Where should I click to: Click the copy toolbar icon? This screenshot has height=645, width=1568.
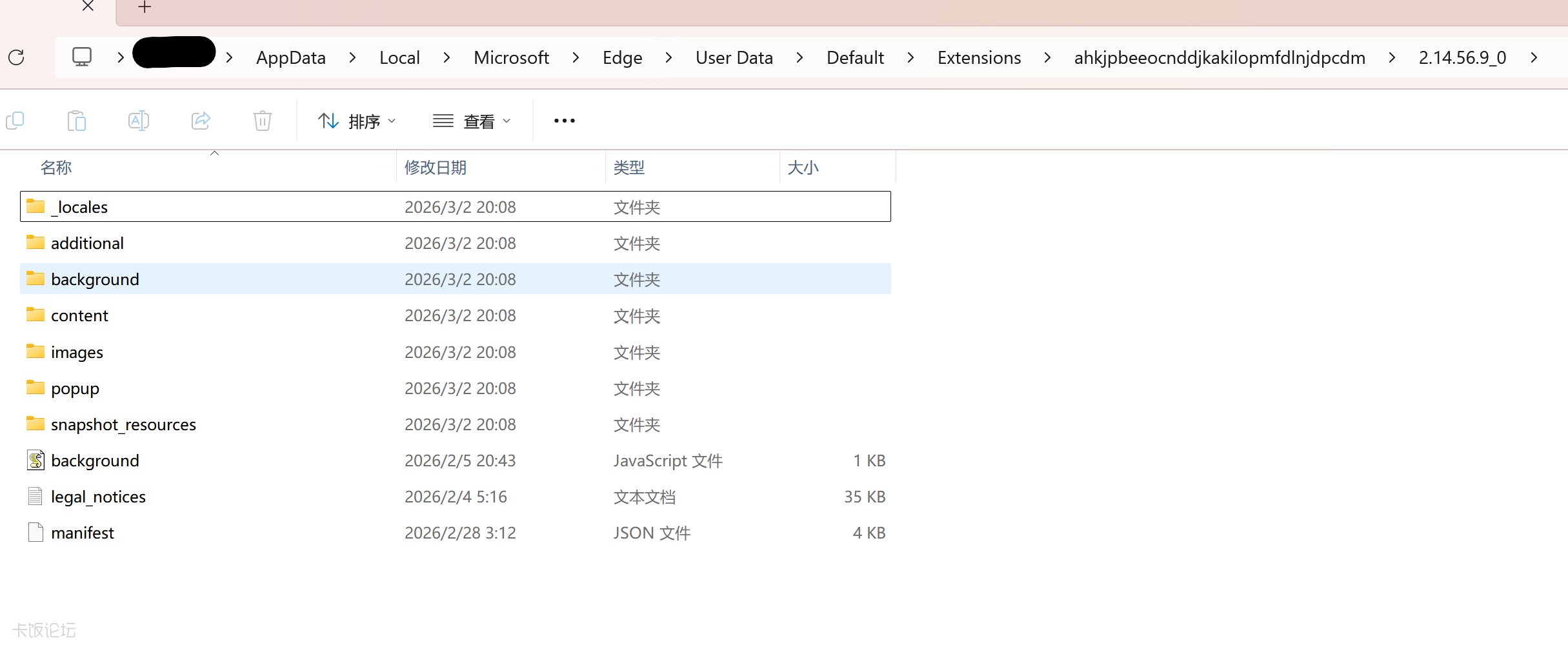pyautogui.click(x=15, y=121)
